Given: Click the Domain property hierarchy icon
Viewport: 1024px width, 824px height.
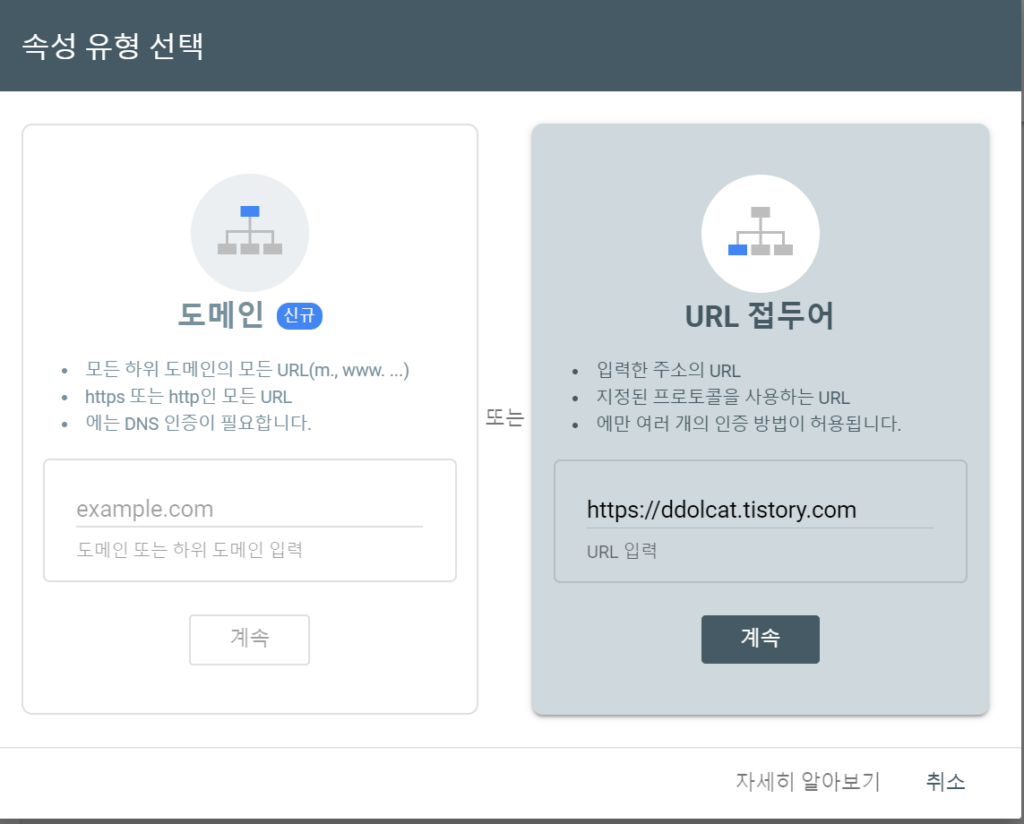Looking at the screenshot, I should (x=250, y=232).
